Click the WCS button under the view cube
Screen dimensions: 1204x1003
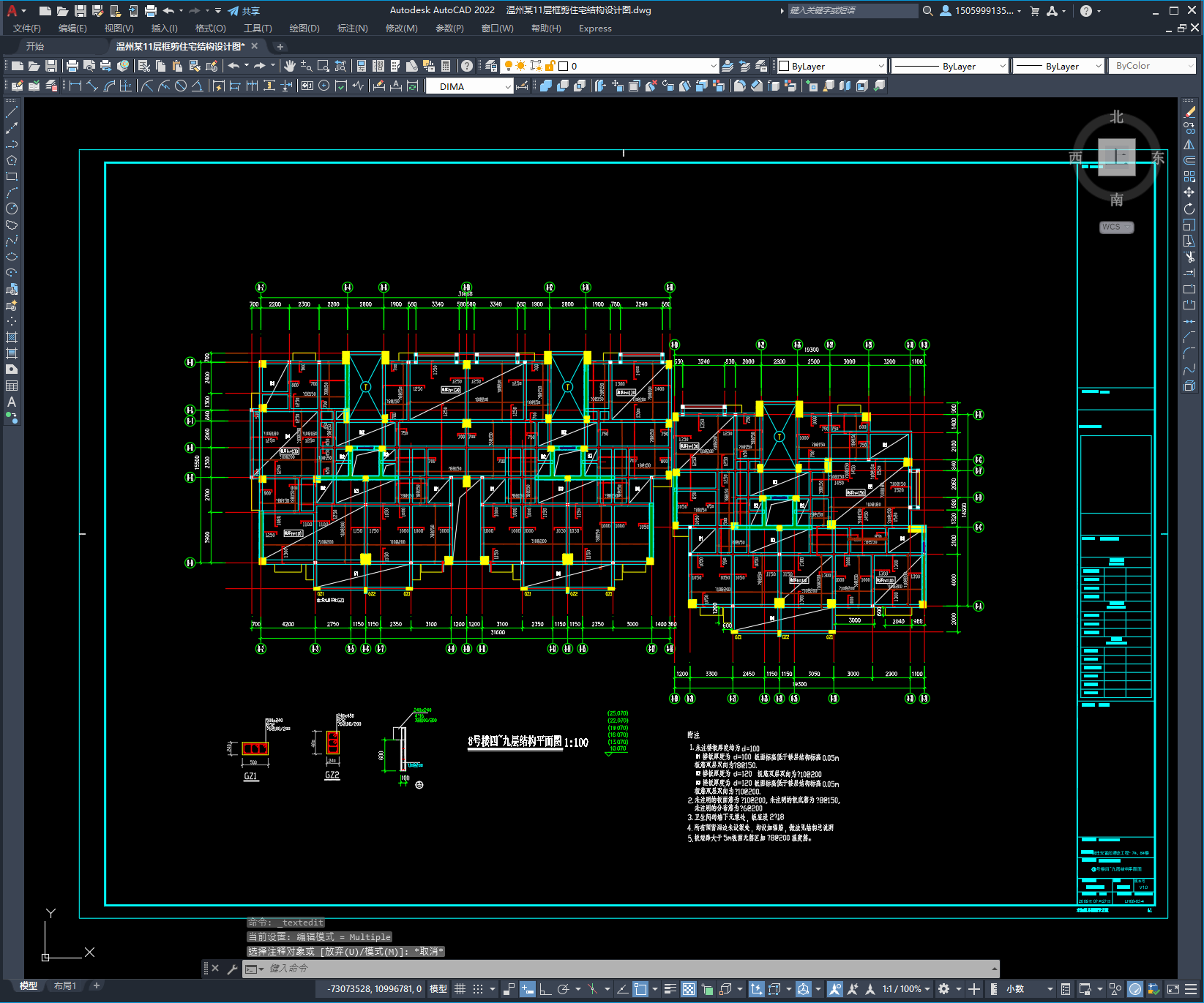[1116, 227]
